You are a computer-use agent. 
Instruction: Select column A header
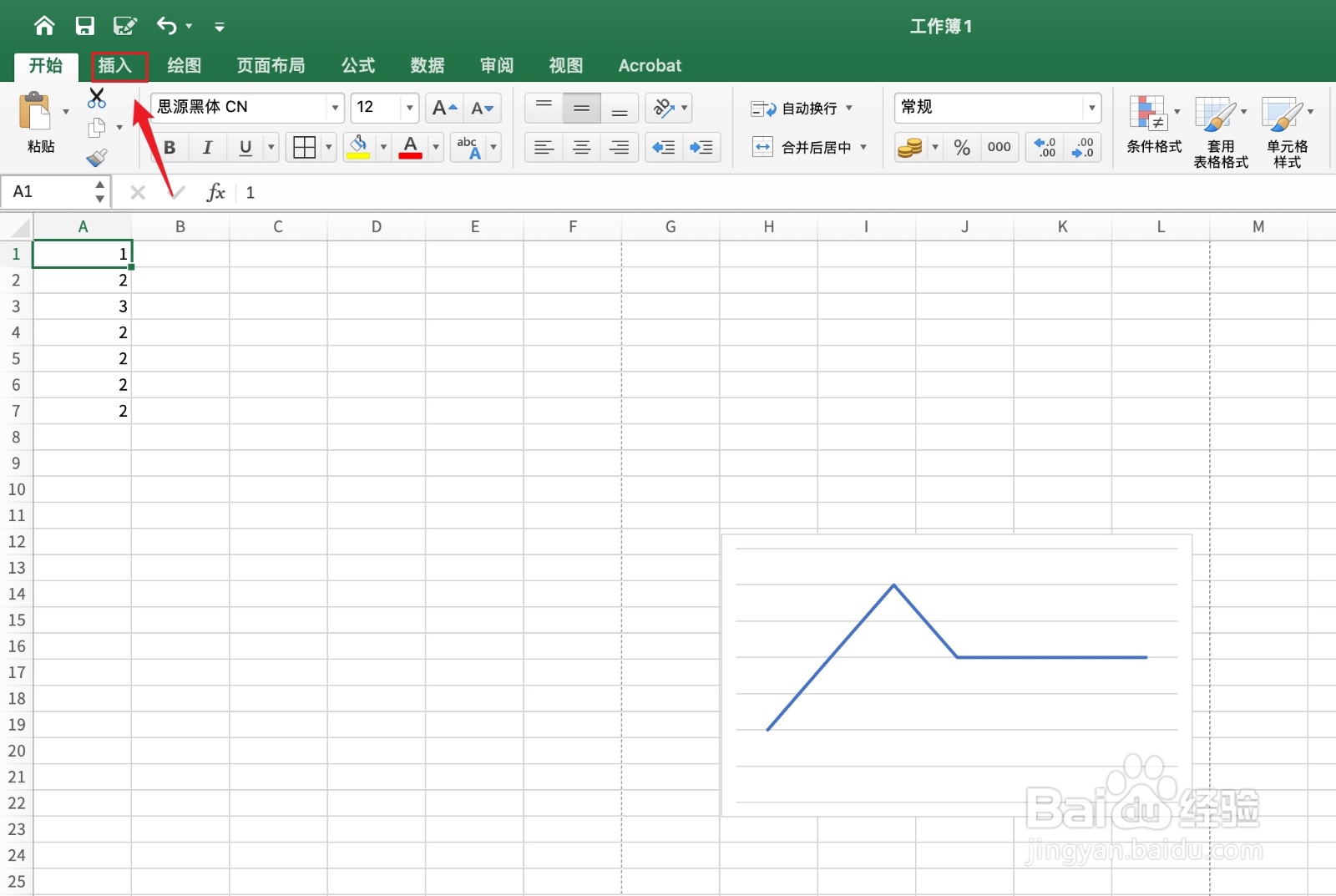pyautogui.click(x=82, y=226)
